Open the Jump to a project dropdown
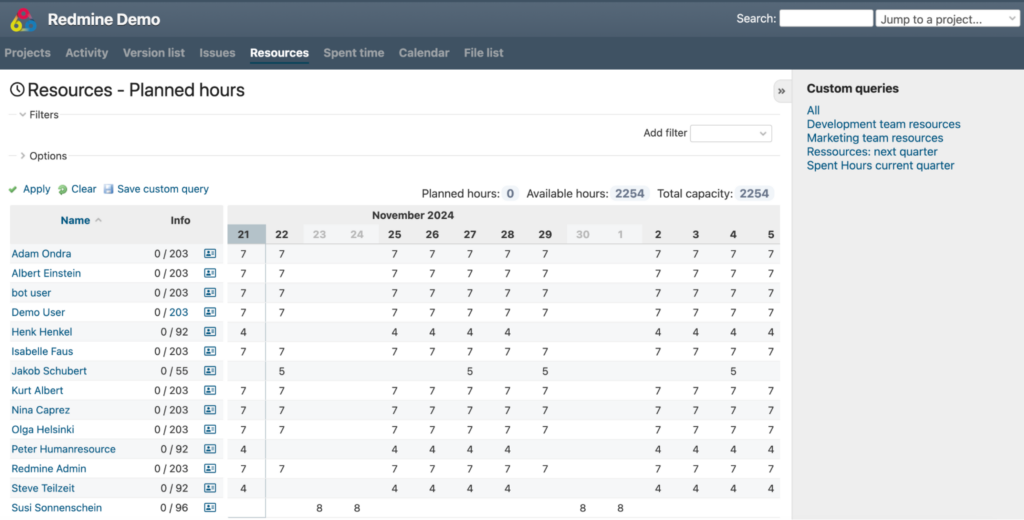1024x520 pixels. (x=946, y=19)
